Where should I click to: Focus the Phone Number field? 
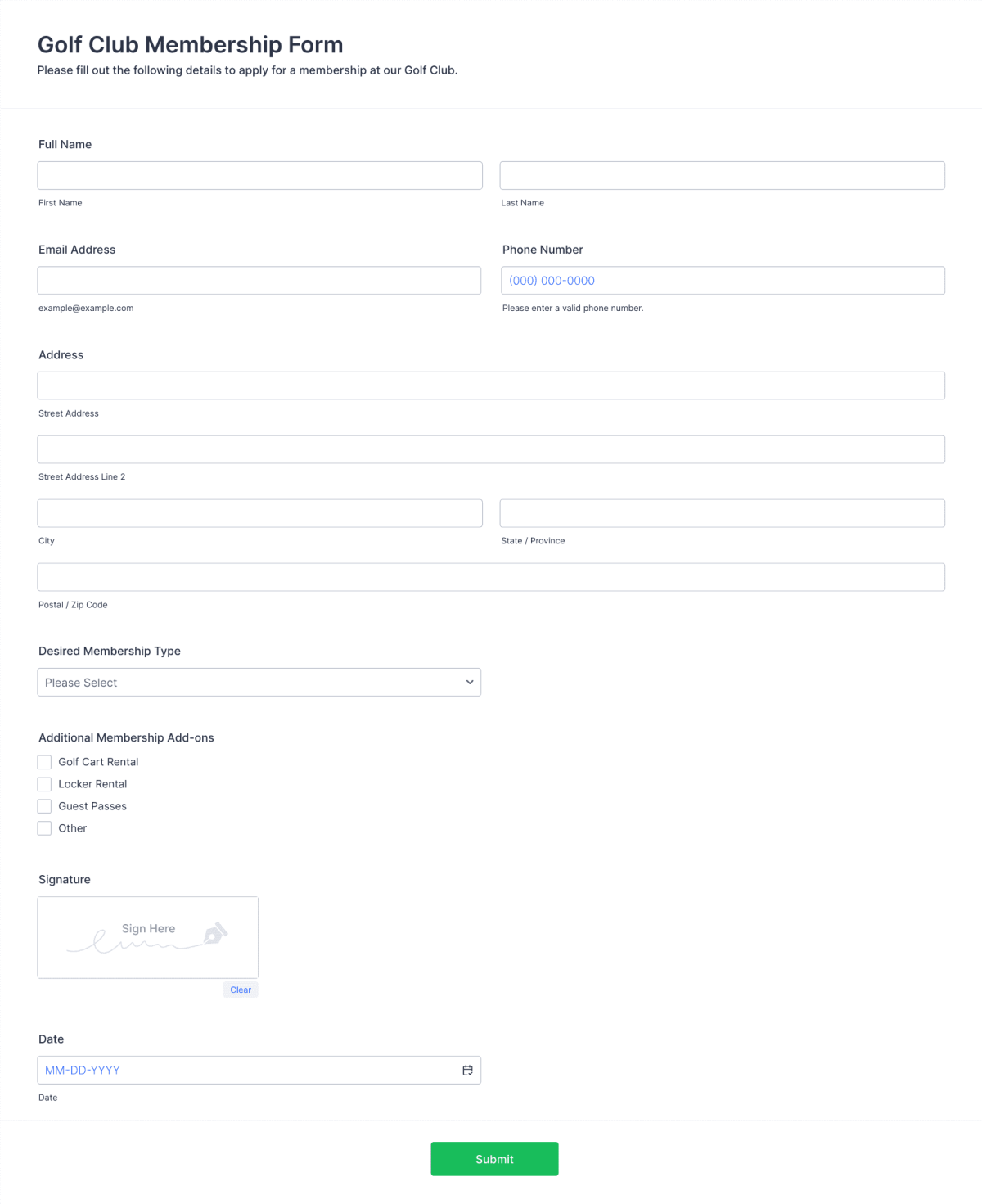[723, 280]
